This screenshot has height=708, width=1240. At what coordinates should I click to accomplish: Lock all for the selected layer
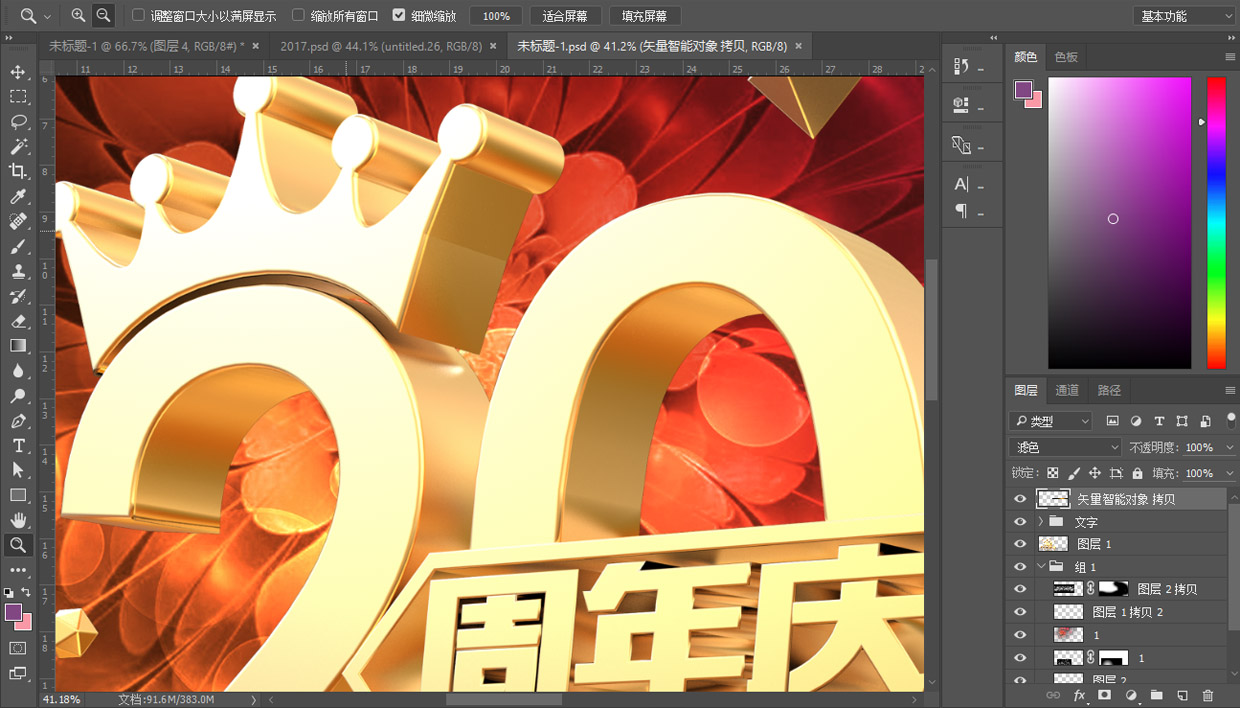tap(1137, 473)
